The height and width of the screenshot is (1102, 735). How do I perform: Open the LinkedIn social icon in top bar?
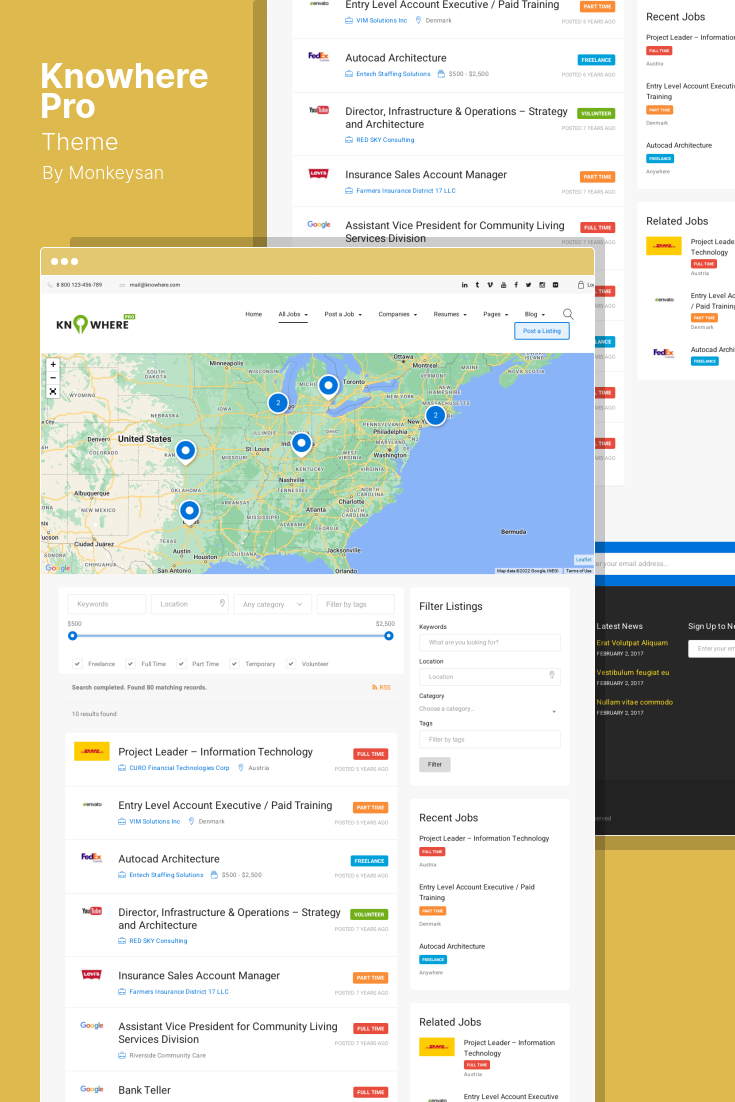[464, 285]
